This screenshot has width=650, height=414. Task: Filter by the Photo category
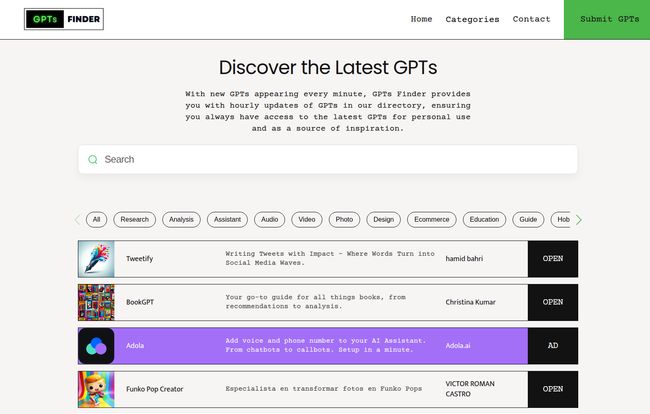[x=344, y=220]
